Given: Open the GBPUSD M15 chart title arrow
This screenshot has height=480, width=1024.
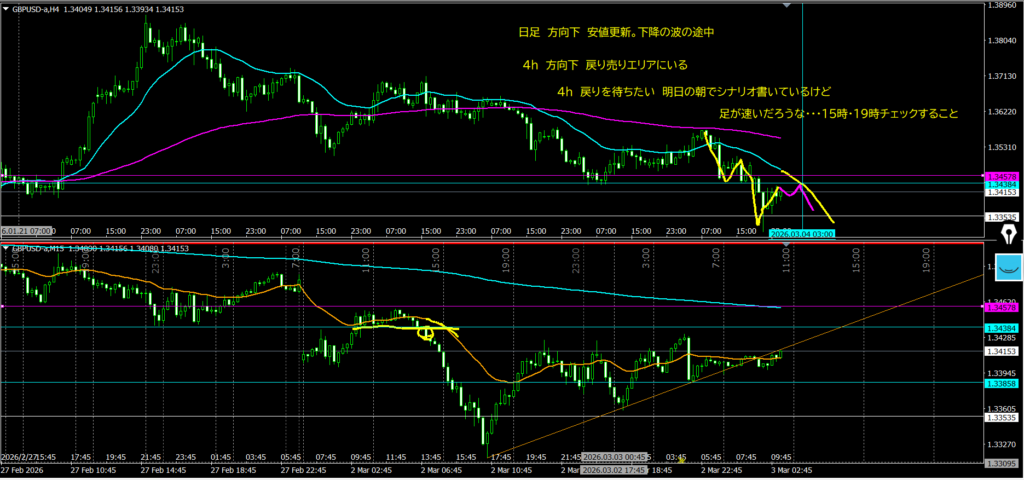Looking at the screenshot, I should click(x=6, y=247).
